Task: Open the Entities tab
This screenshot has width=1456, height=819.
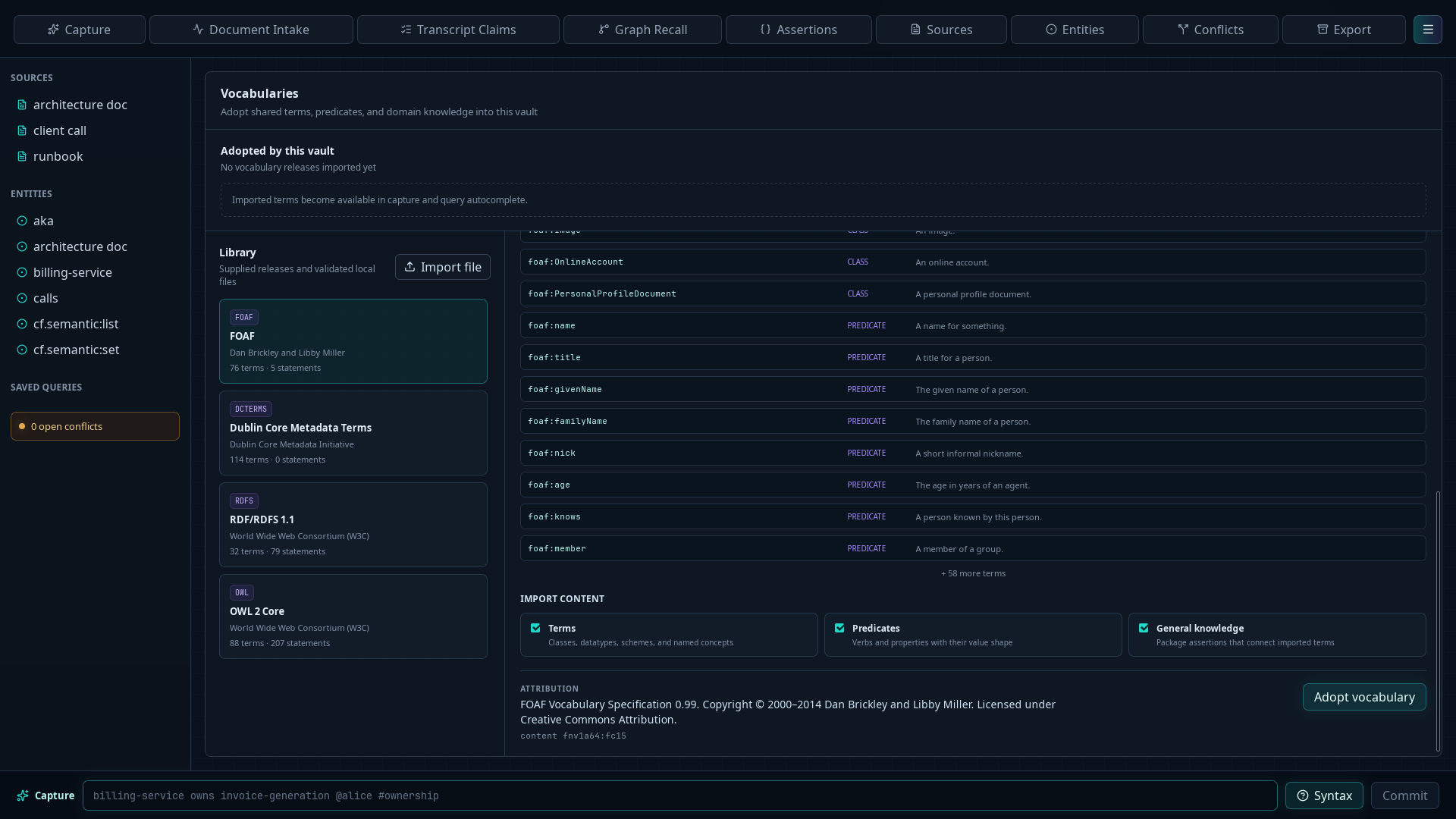Action: (x=1075, y=30)
